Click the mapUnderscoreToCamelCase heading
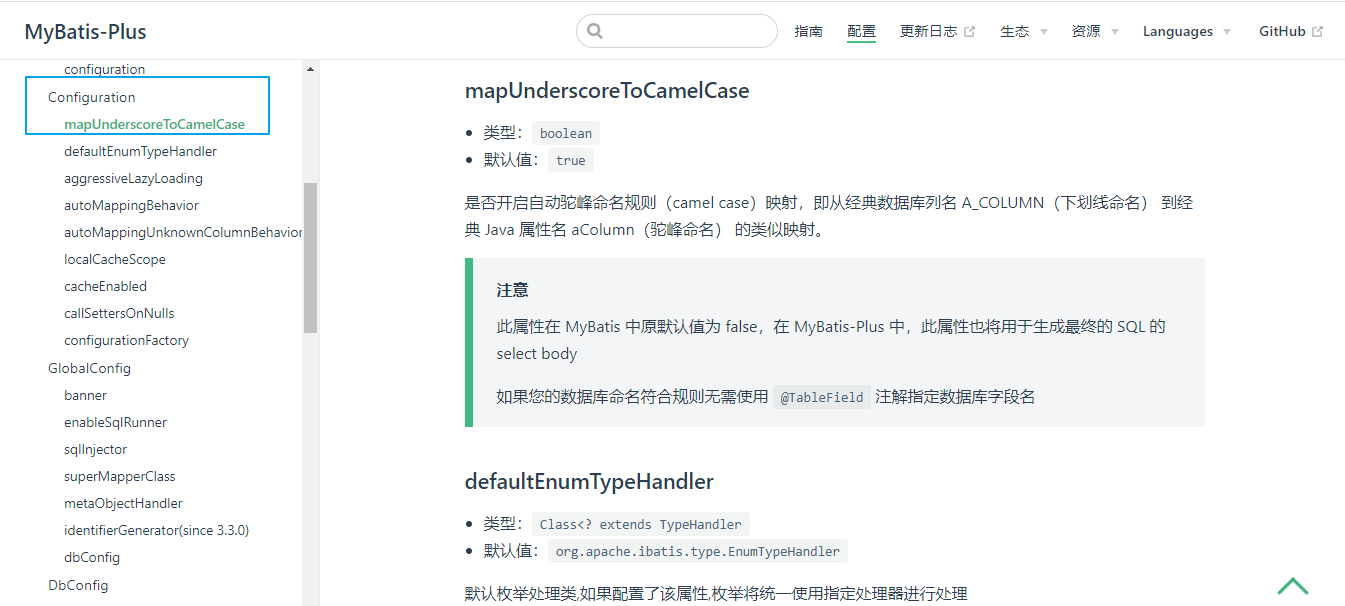 (607, 91)
